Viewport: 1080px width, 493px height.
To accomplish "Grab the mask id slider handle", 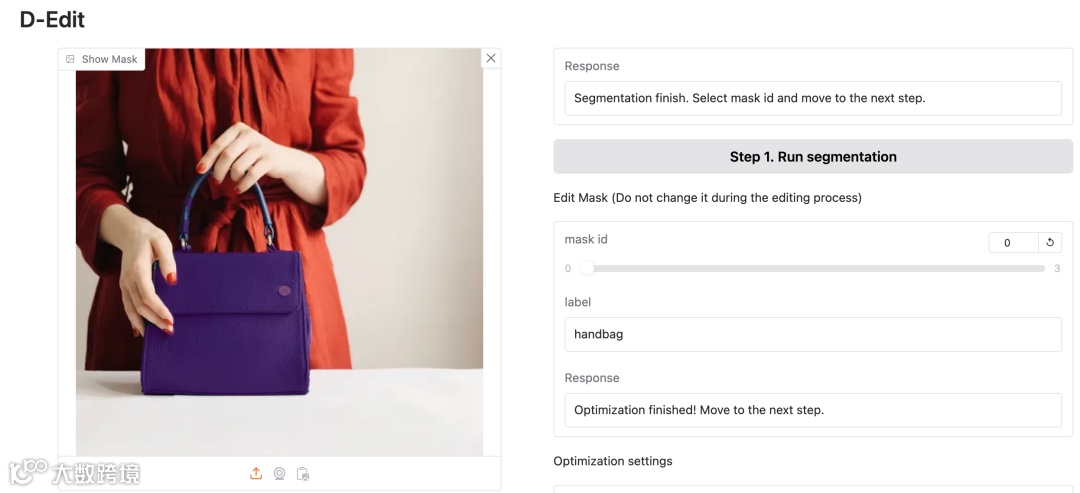I will (x=587, y=268).
